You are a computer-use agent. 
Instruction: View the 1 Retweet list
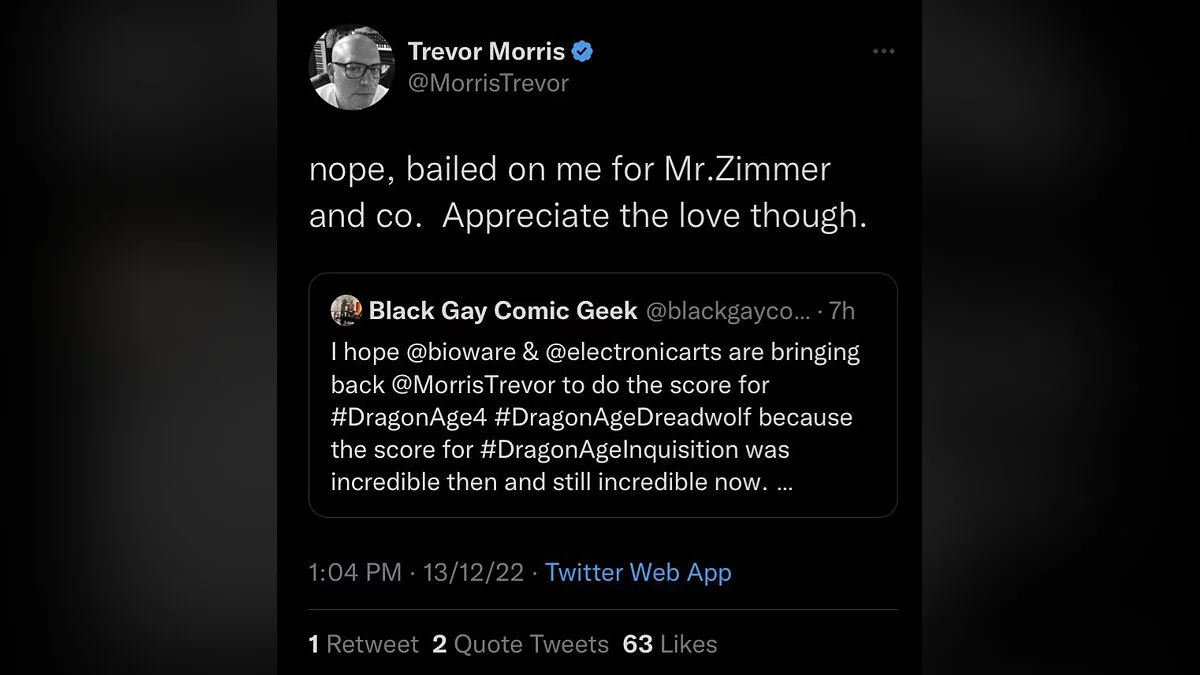364,644
